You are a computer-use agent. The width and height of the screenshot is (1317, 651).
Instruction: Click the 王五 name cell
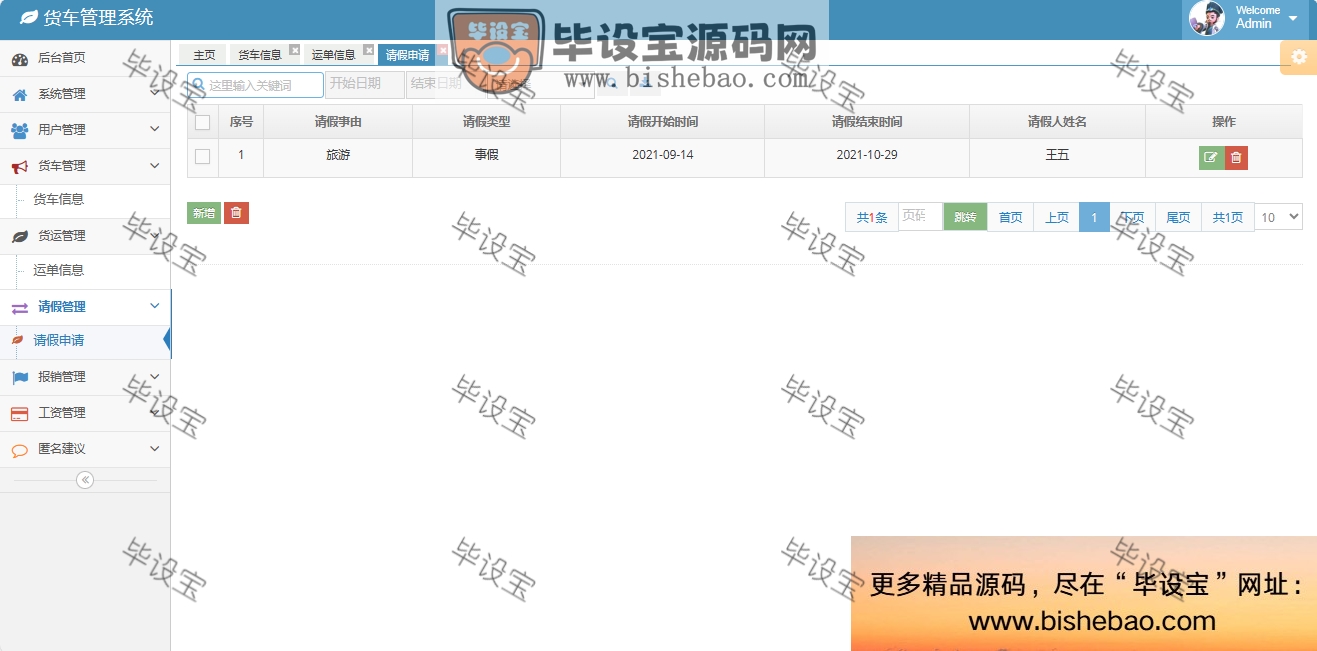point(1057,156)
